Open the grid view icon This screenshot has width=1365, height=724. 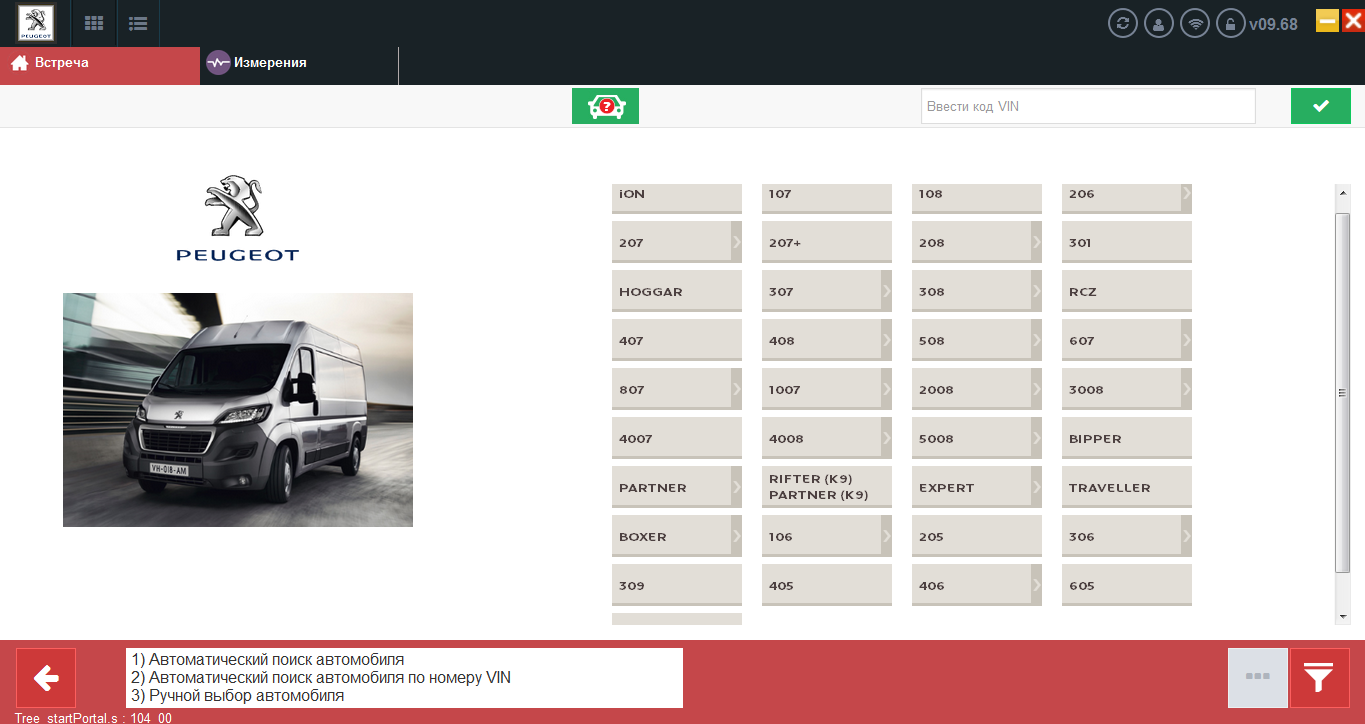(x=94, y=23)
